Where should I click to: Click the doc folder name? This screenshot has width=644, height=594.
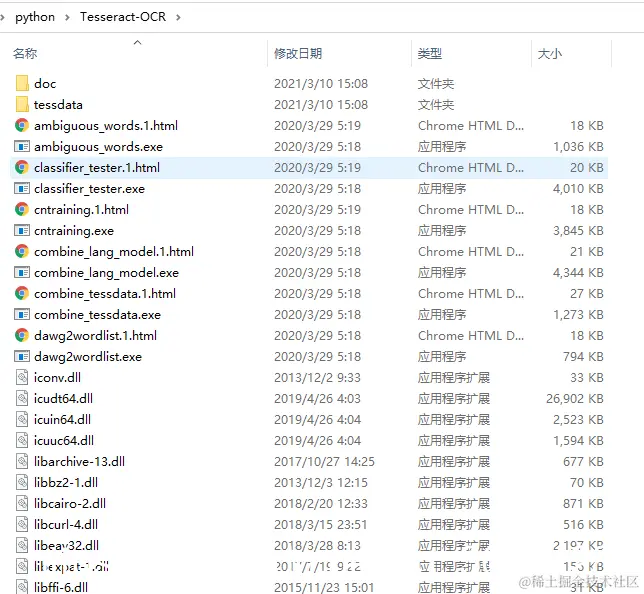45,83
